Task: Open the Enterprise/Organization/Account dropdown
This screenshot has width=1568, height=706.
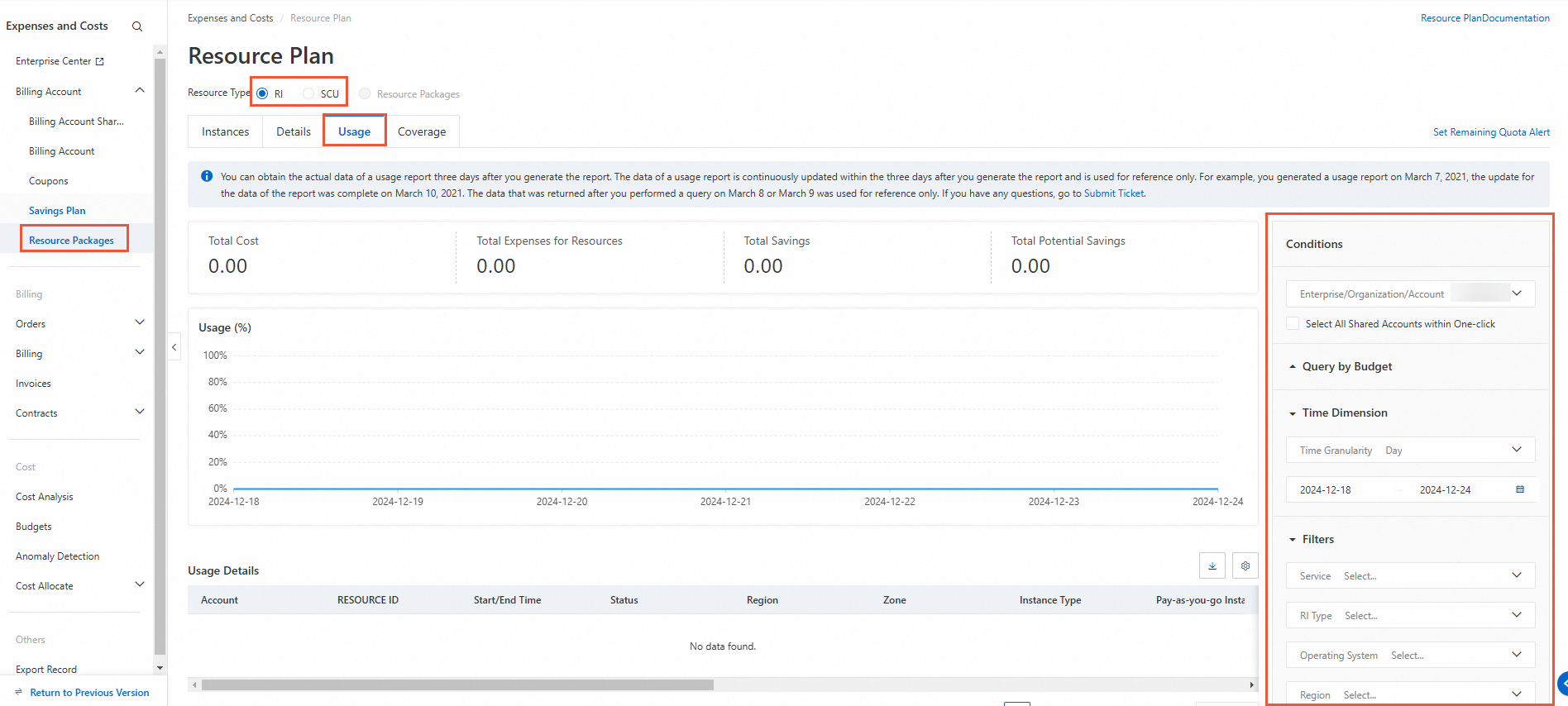Action: point(1411,293)
